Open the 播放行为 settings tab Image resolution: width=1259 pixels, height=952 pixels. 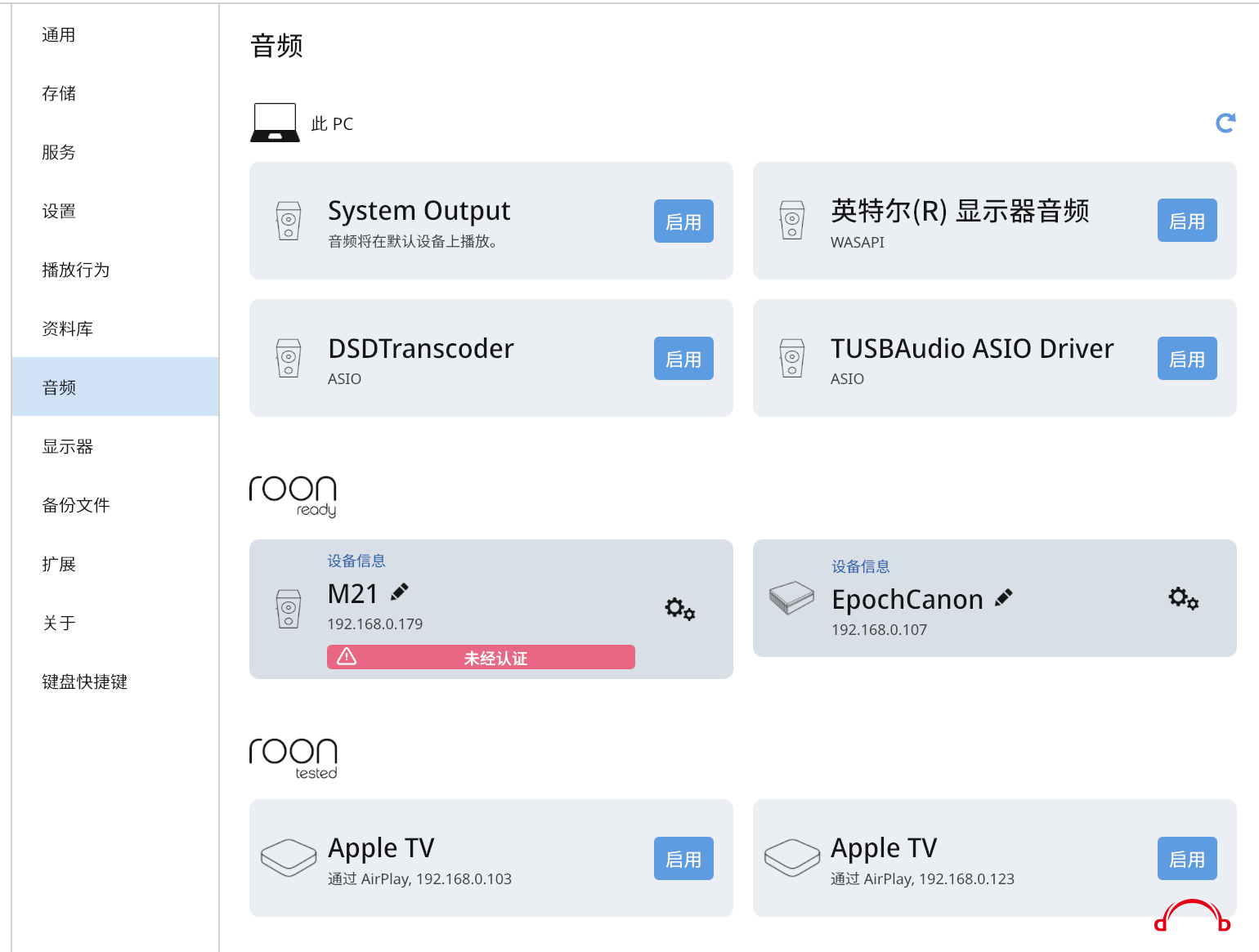tap(115, 270)
